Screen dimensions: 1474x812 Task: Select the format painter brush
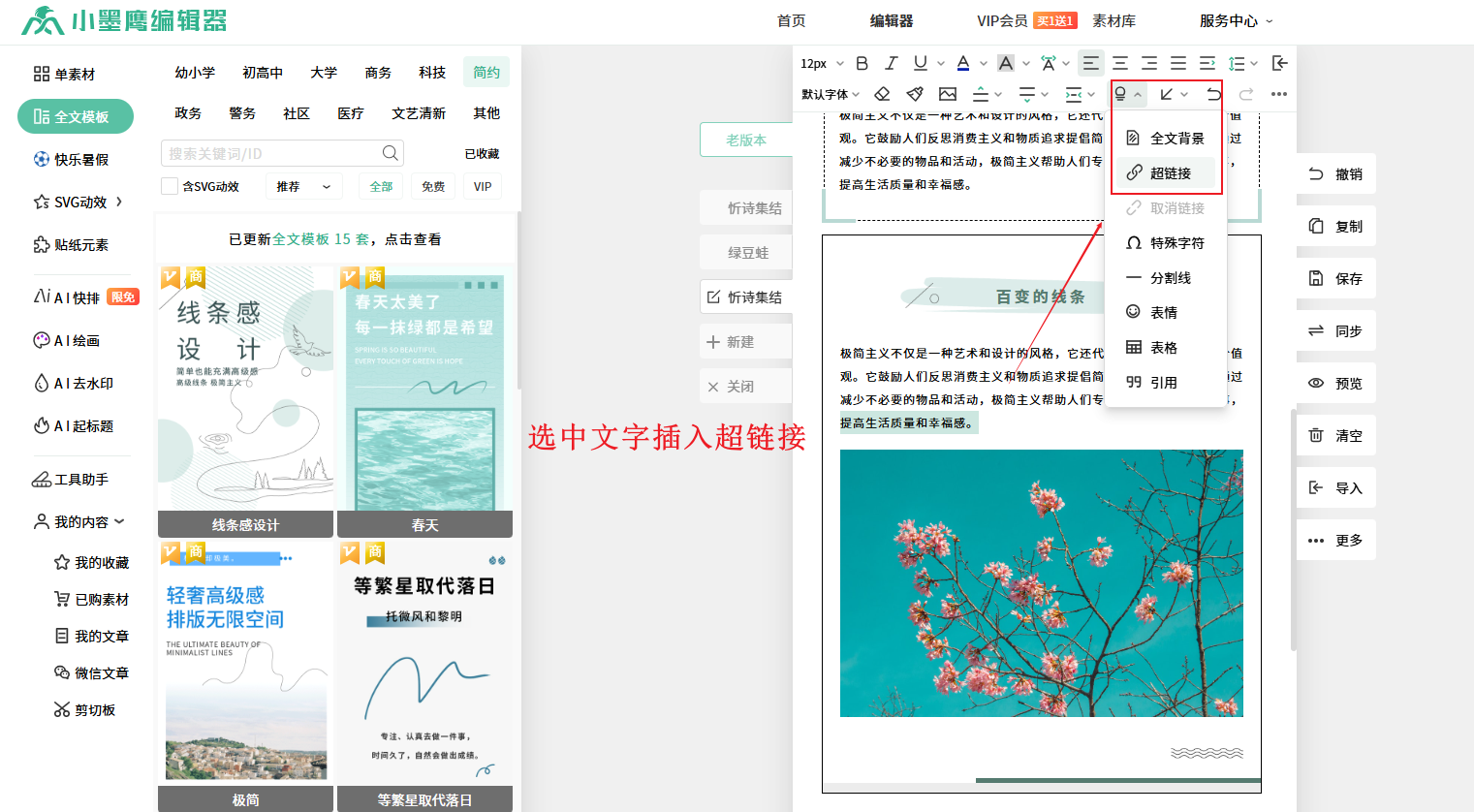click(x=915, y=94)
